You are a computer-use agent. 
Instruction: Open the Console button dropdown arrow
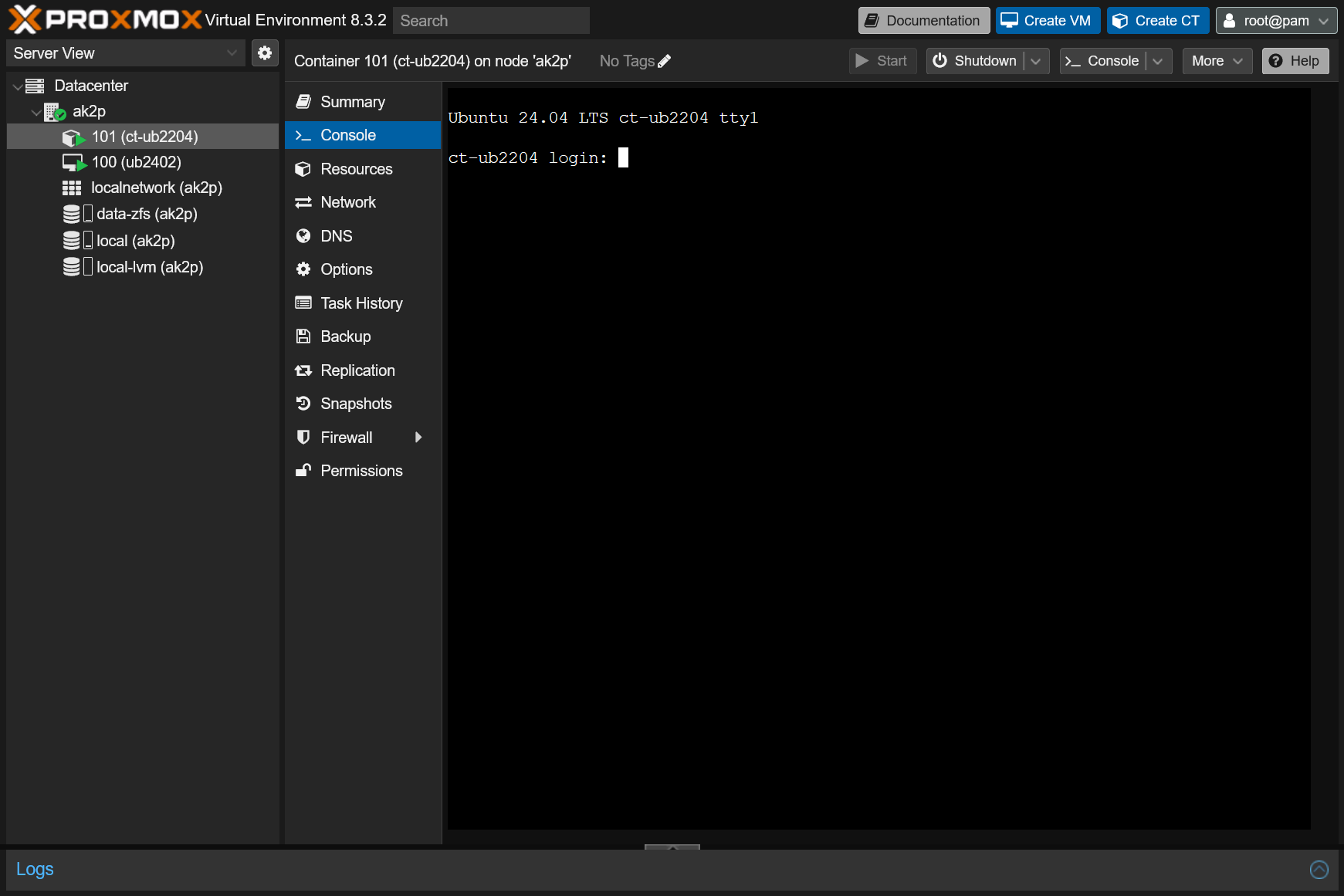point(1158,61)
